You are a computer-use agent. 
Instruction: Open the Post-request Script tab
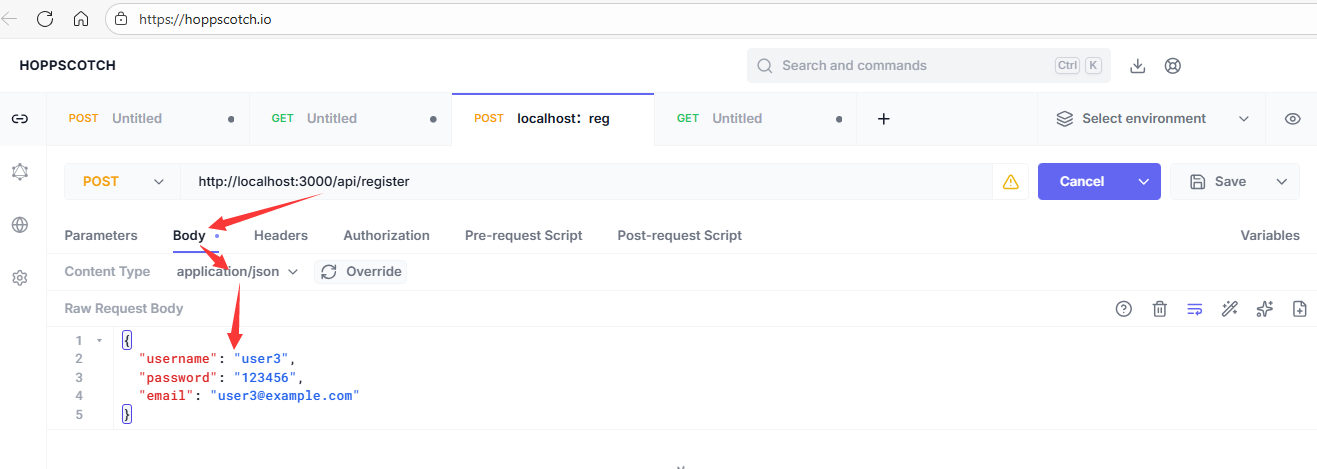pos(680,236)
